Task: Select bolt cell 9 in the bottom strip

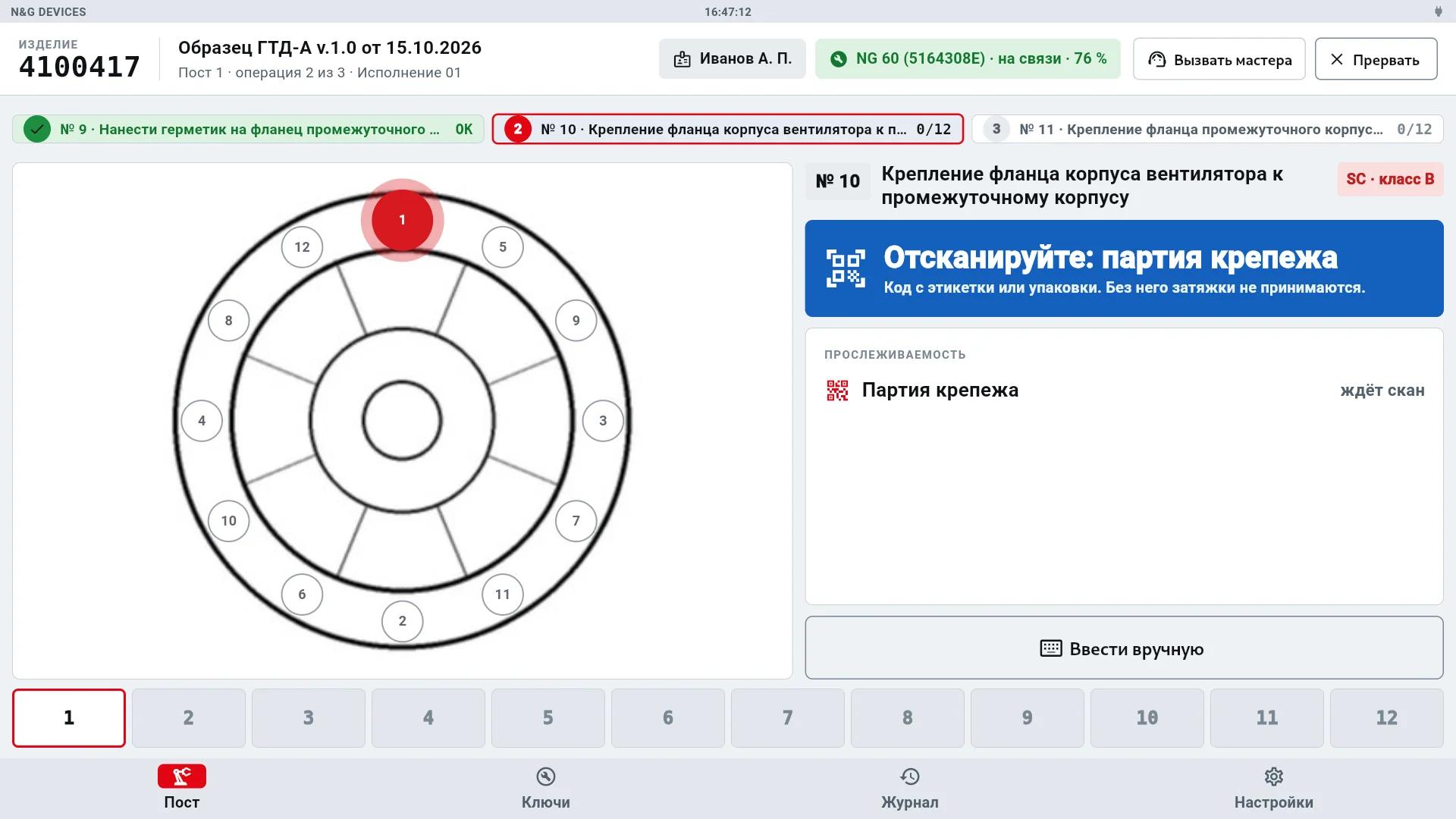Action: pyautogui.click(x=1028, y=718)
